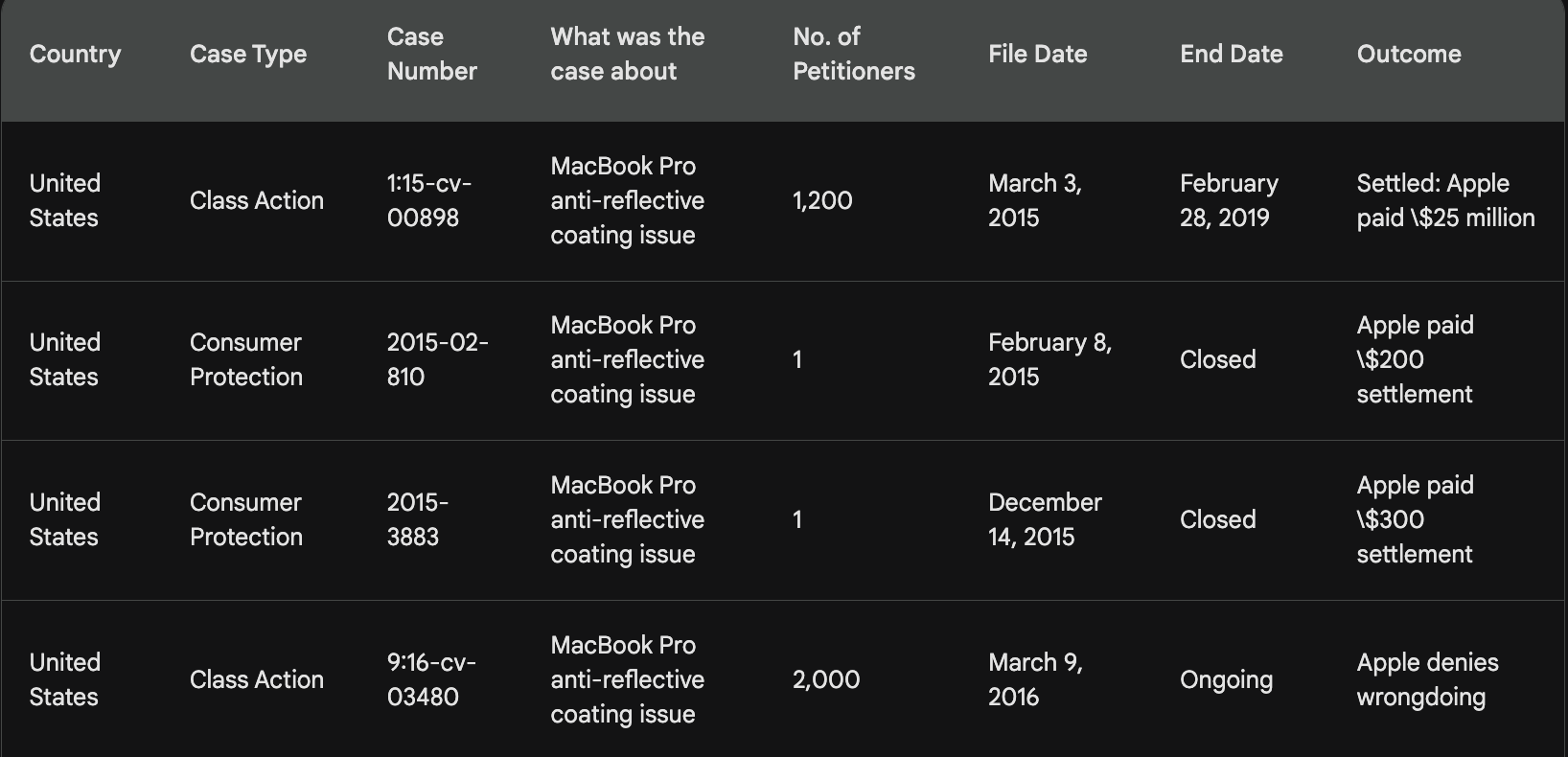Click the February 28, 2019 end date
1568x757 pixels.
(1229, 200)
